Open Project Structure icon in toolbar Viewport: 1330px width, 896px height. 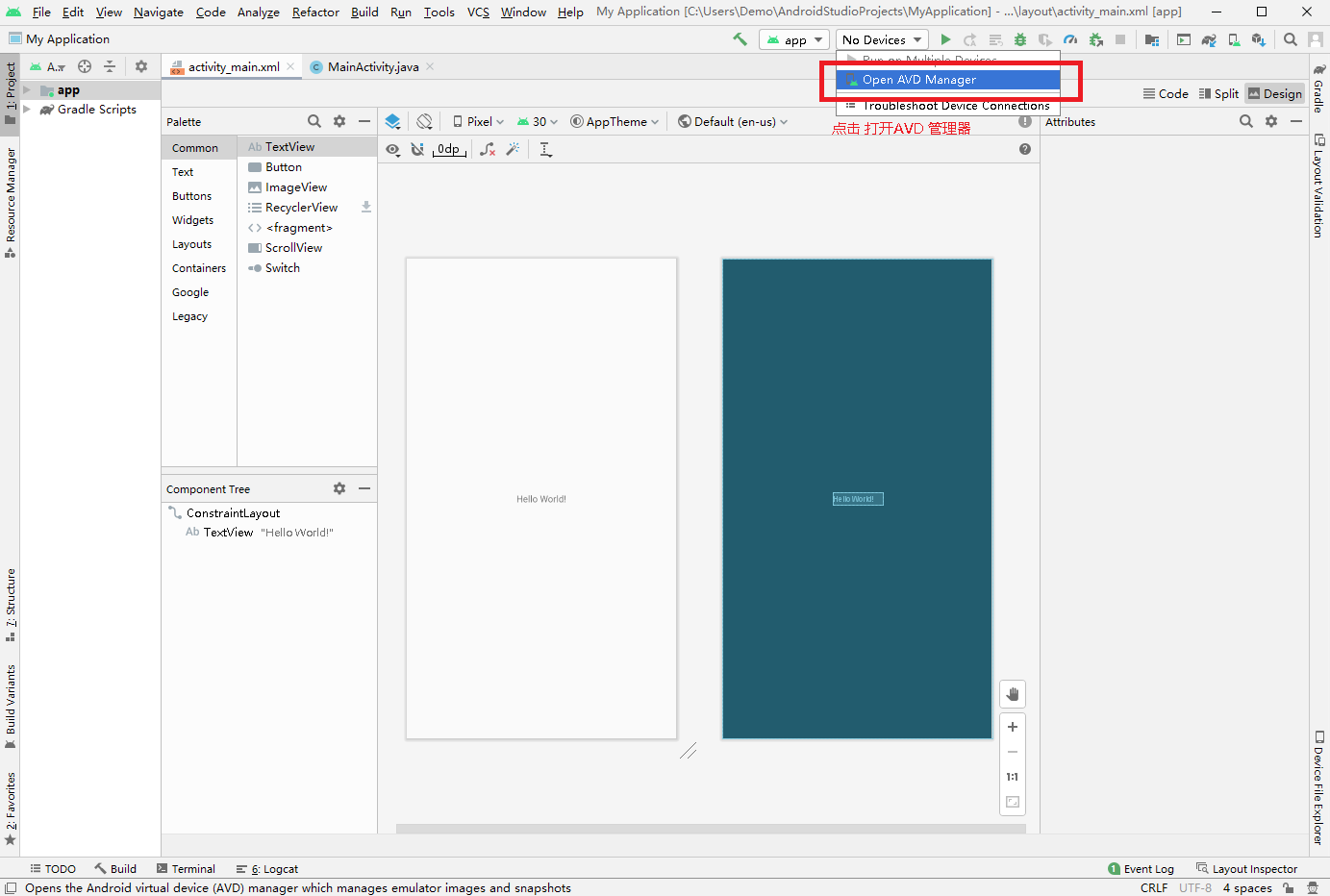coord(1152,39)
